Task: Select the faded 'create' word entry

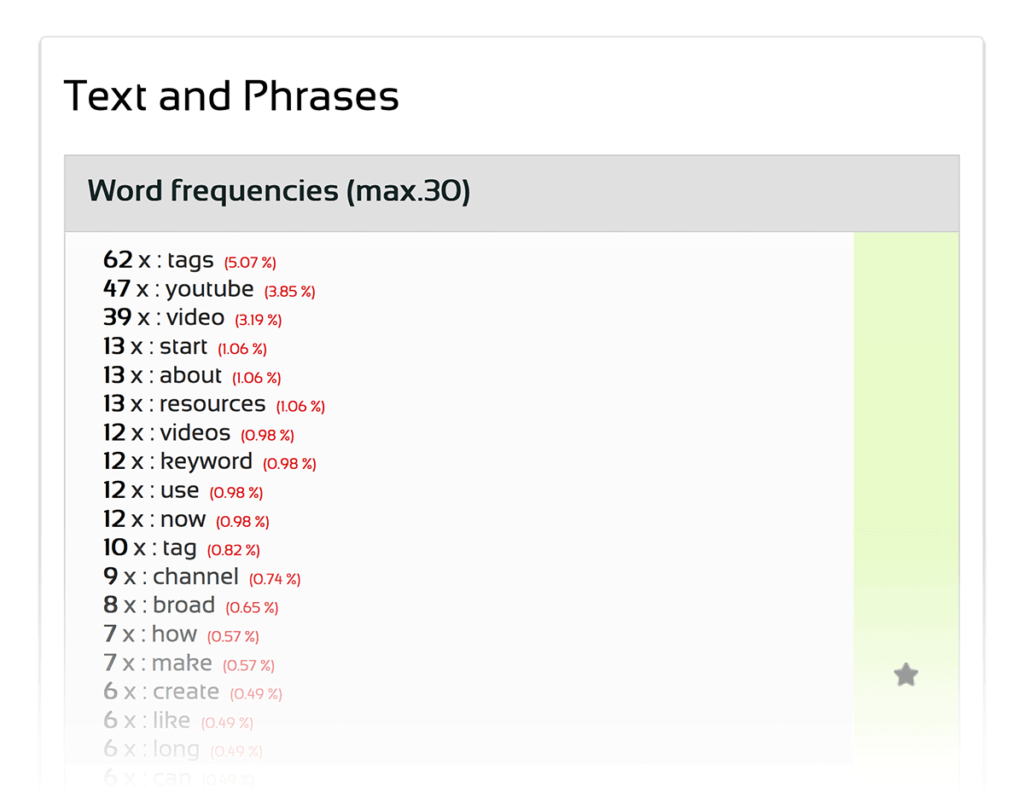Action: 185,692
